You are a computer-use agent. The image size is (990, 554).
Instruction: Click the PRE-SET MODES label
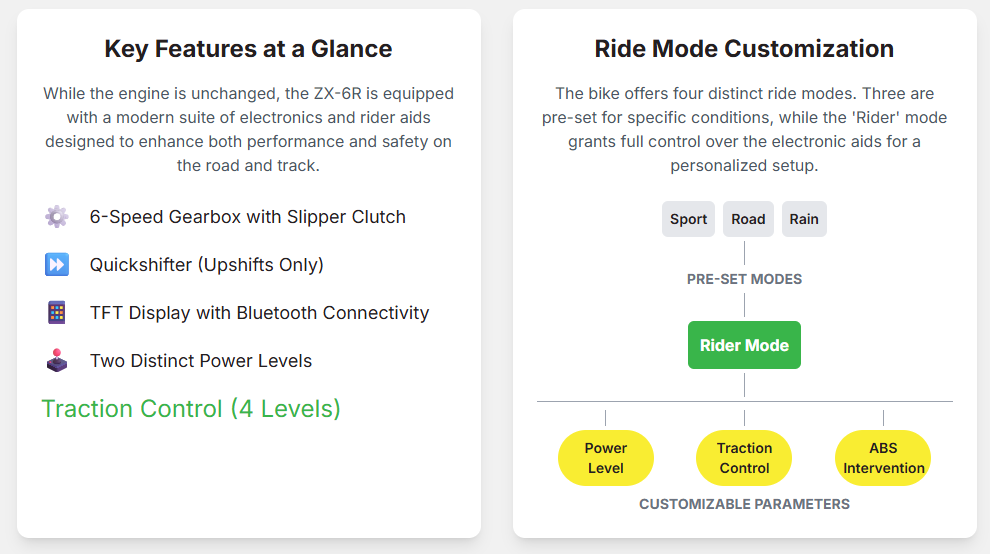coord(744,279)
